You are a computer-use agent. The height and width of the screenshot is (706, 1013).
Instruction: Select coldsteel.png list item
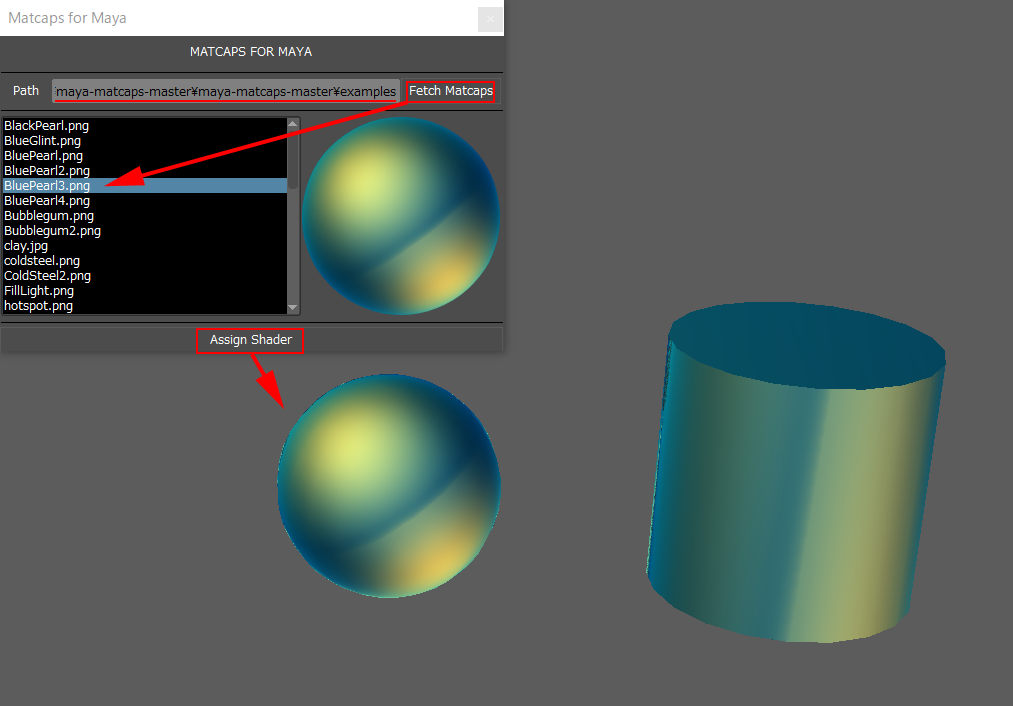click(x=42, y=261)
